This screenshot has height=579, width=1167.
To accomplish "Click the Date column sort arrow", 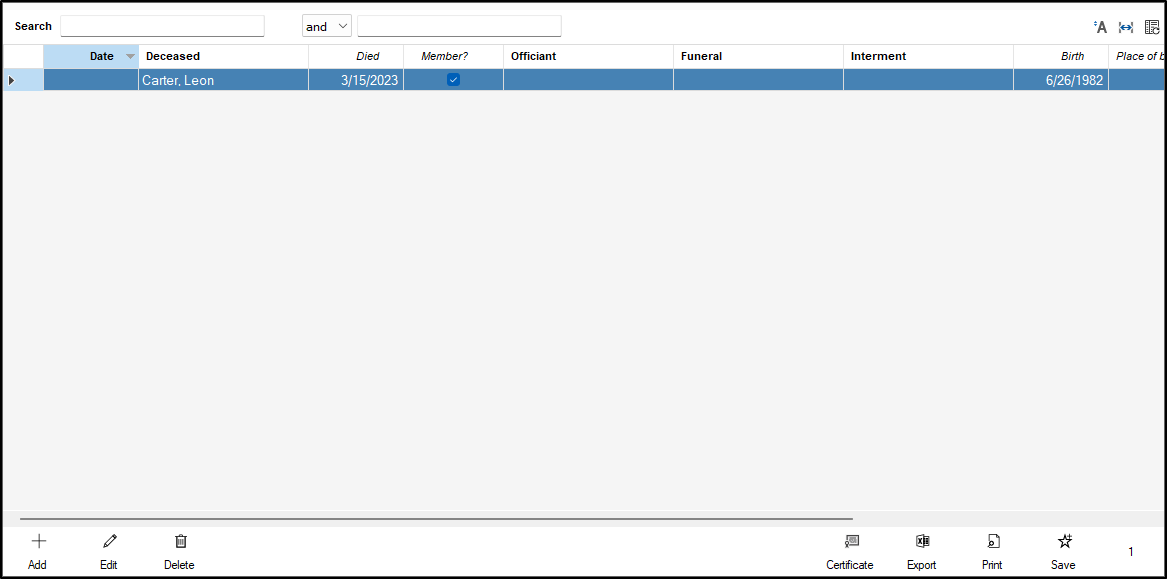I will [x=130, y=57].
